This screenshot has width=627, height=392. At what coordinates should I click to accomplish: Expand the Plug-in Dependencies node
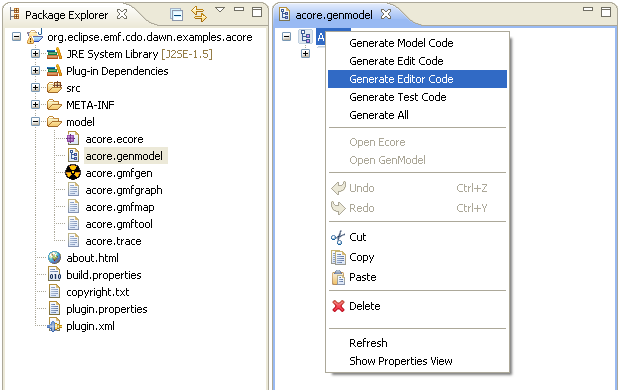pos(36,71)
